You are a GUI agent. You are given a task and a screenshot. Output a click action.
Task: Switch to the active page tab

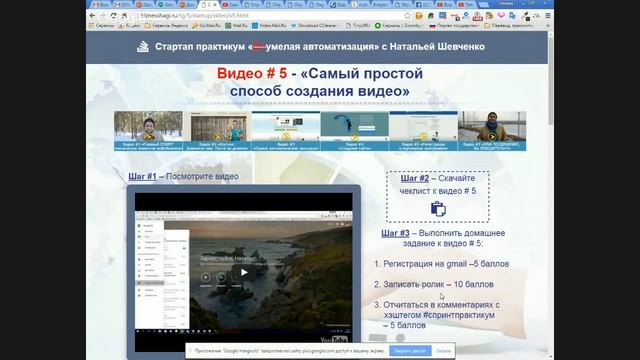(209, 4)
